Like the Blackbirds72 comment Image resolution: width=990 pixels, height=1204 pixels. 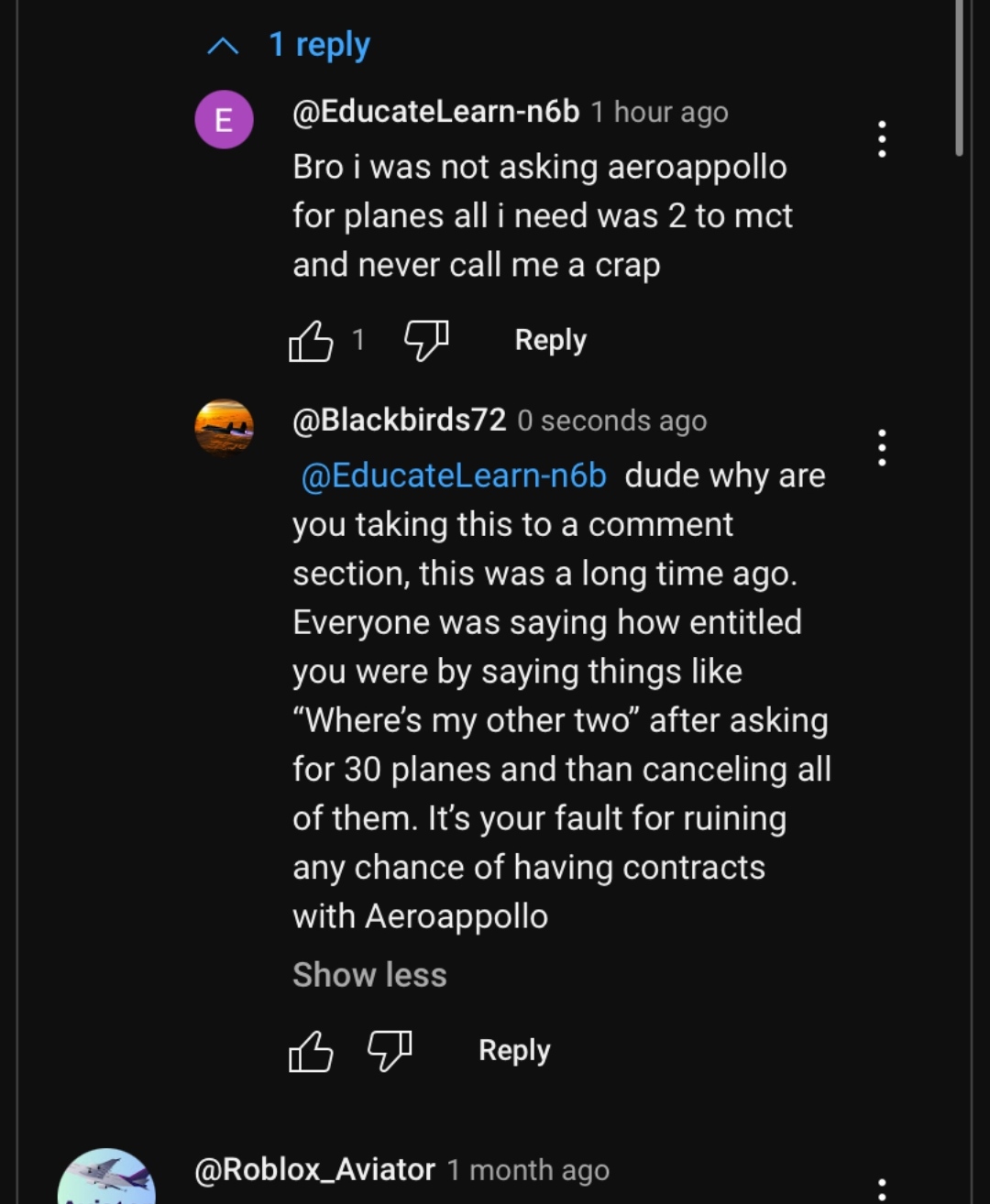(311, 1051)
